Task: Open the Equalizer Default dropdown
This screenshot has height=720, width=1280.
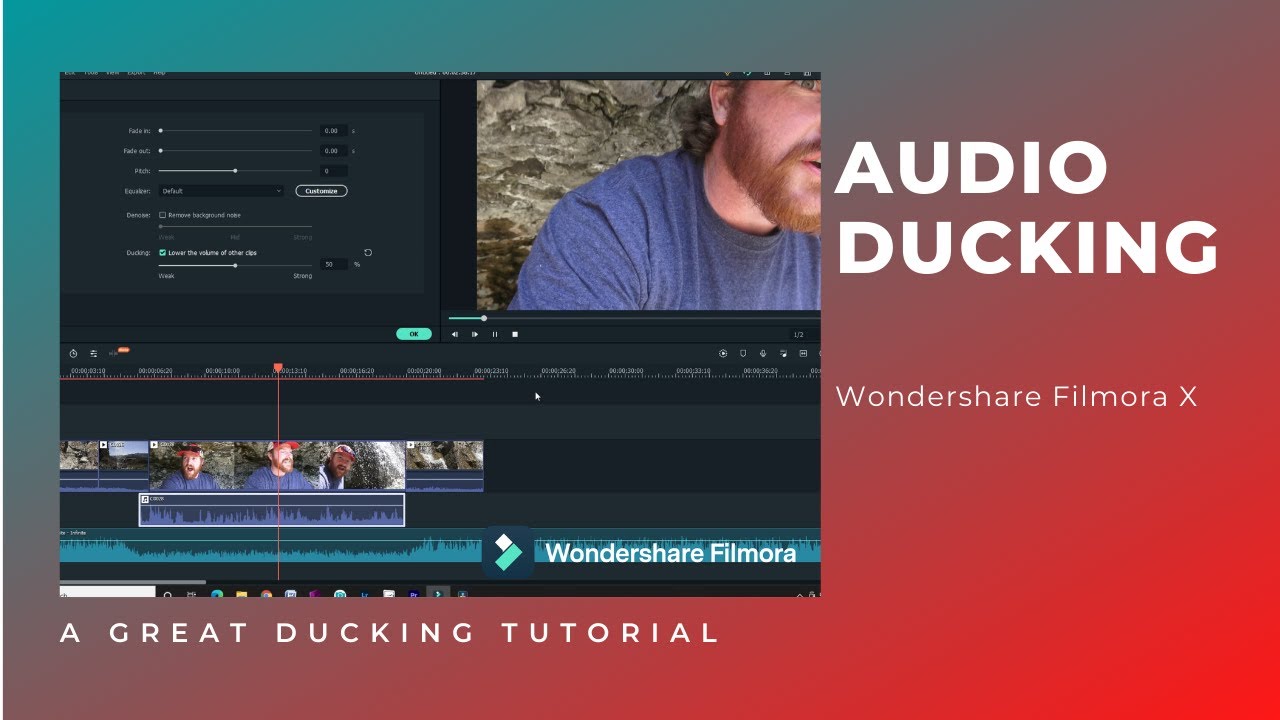Action: tap(221, 191)
